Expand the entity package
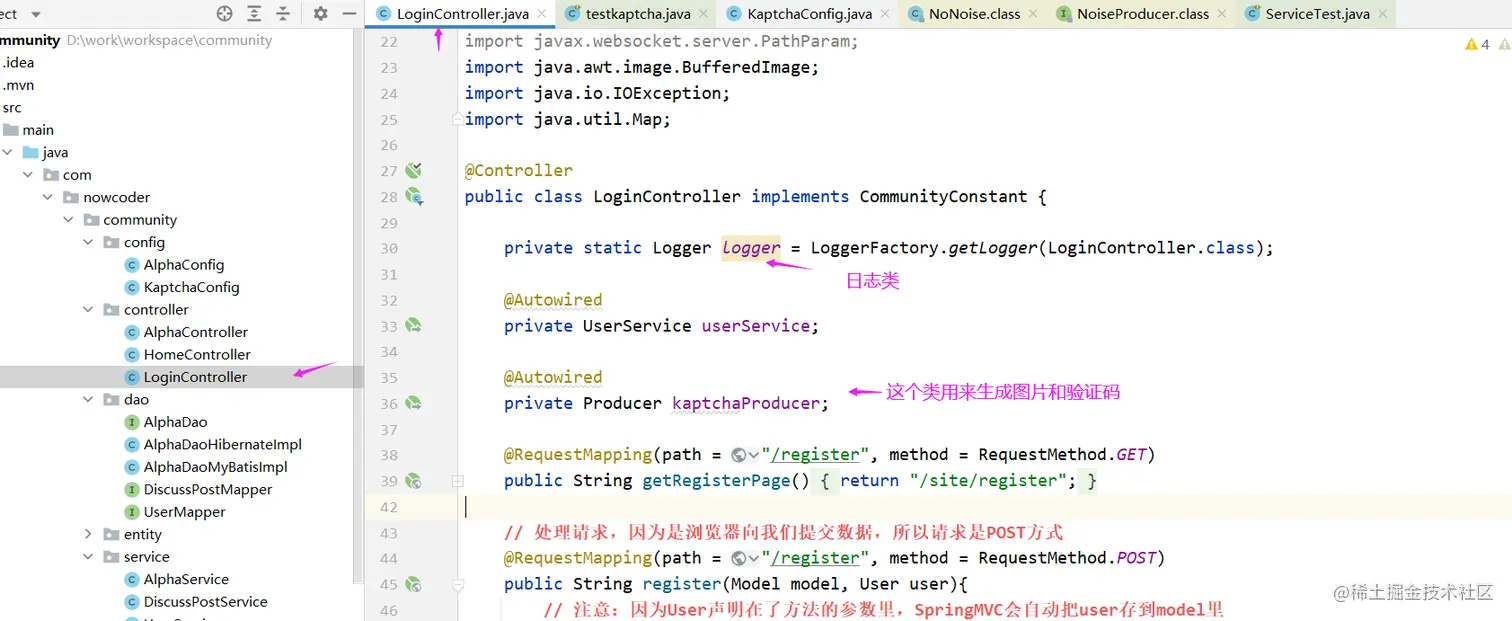Image resolution: width=1512 pixels, height=621 pixels. coord(88,535)
